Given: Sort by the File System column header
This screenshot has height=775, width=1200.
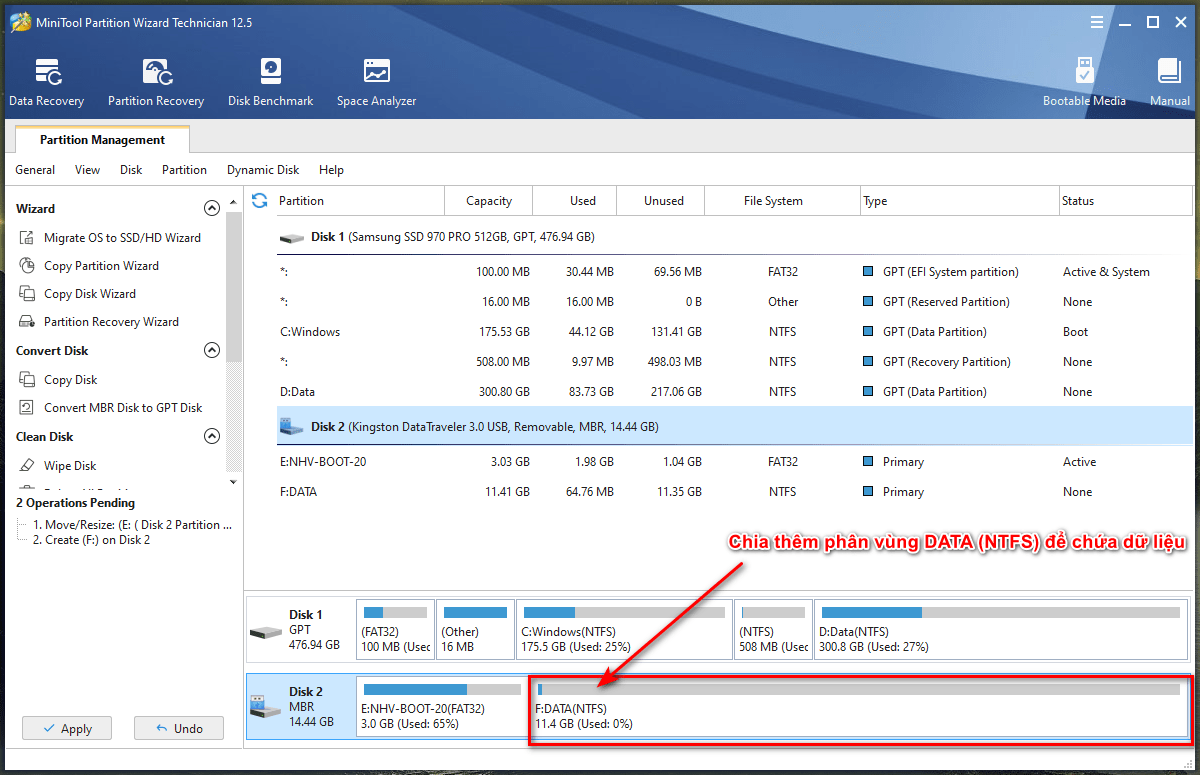Looking at the screenshot, I should (x=783, y=201).
